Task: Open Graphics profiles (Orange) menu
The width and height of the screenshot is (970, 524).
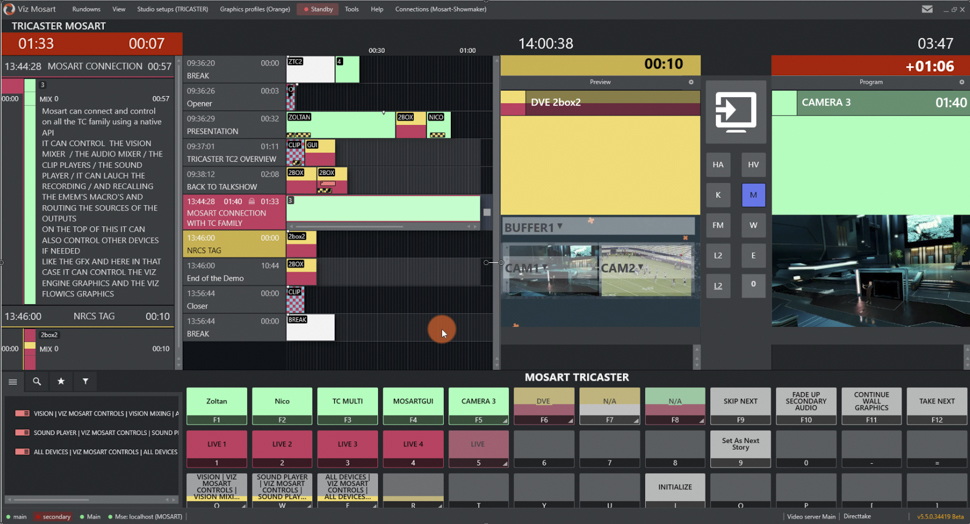Action: tap(255, 9)
